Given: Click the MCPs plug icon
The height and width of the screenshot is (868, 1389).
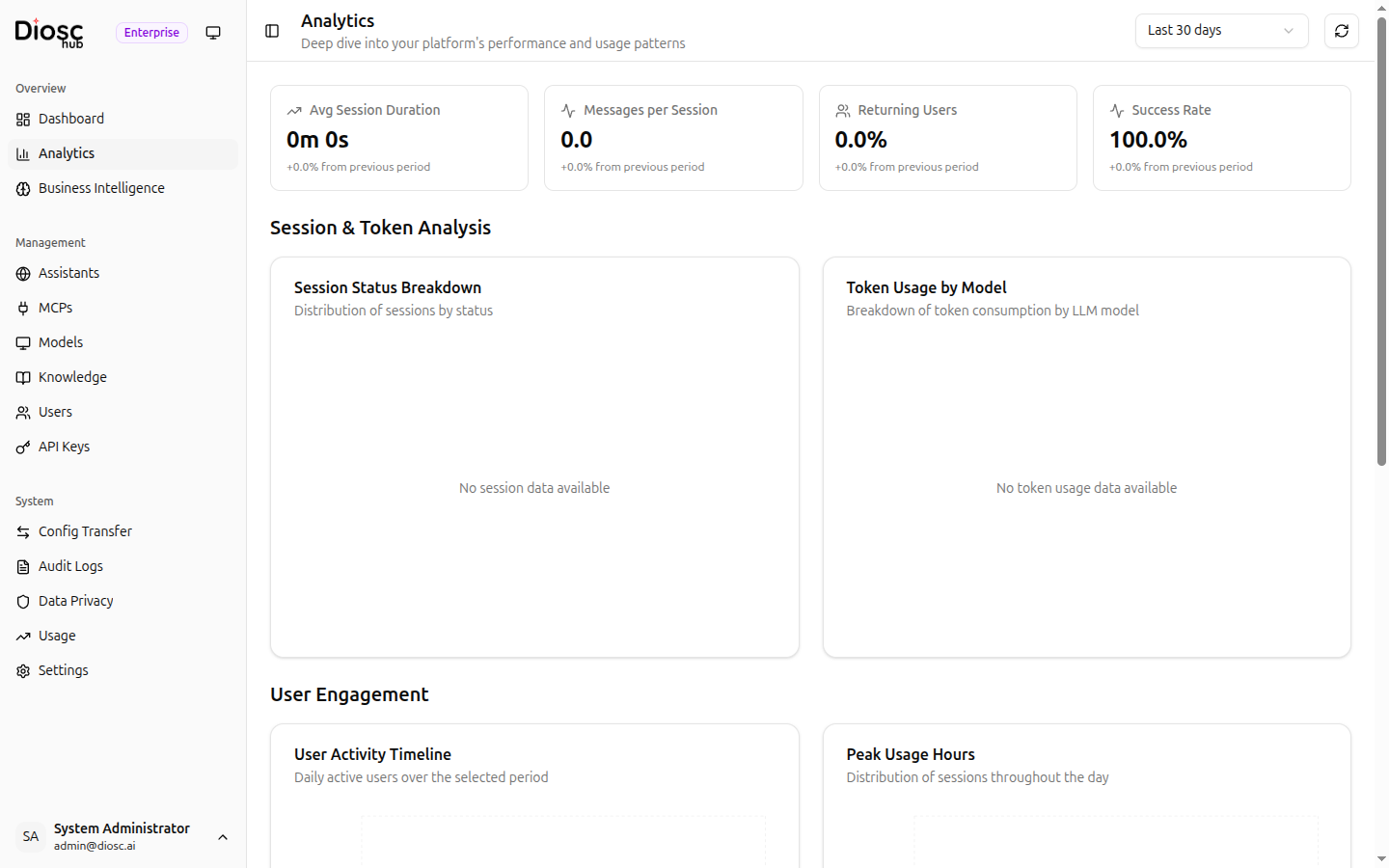Looking at the screenshot, I should pos(23,309).
